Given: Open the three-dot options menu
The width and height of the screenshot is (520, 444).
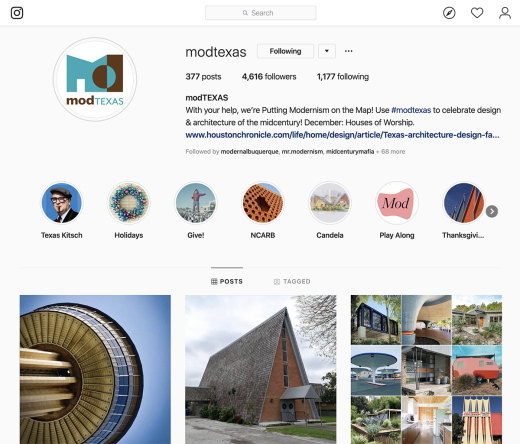Looking at the screenshot, I should 349,51.
